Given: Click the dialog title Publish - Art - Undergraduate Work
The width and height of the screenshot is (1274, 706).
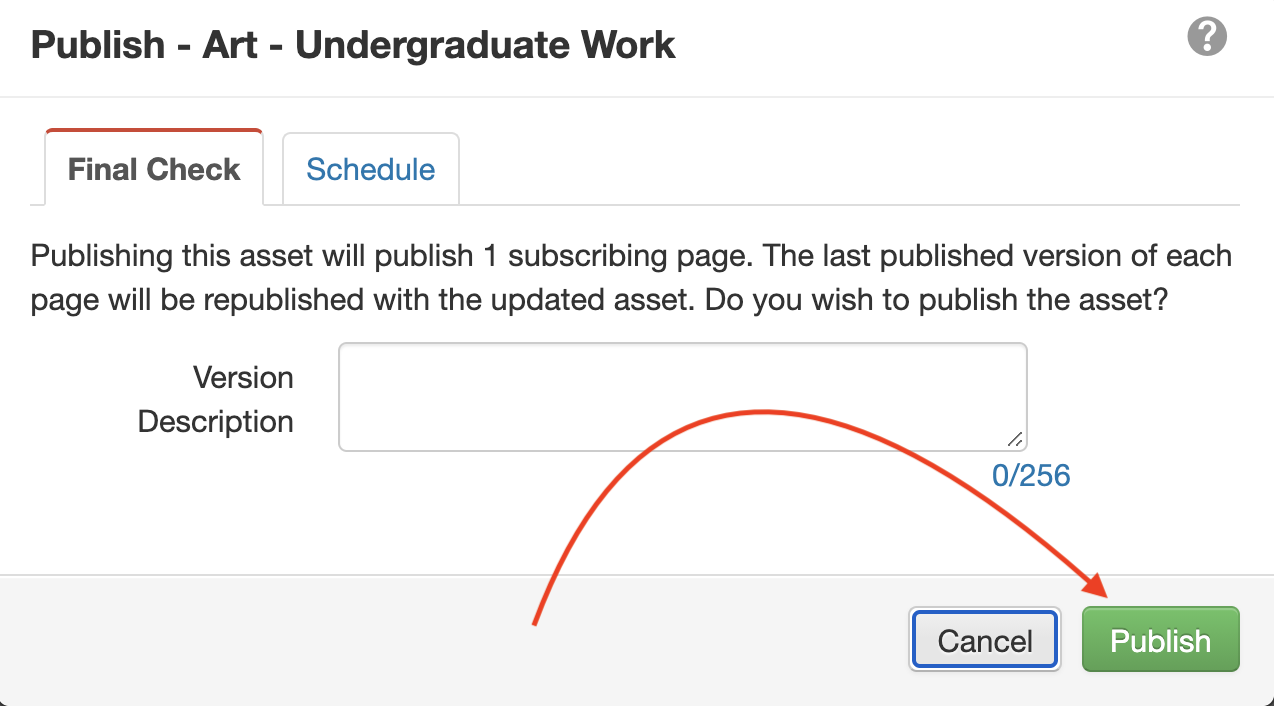Looking at the screenshot, I should click(353, 45).
